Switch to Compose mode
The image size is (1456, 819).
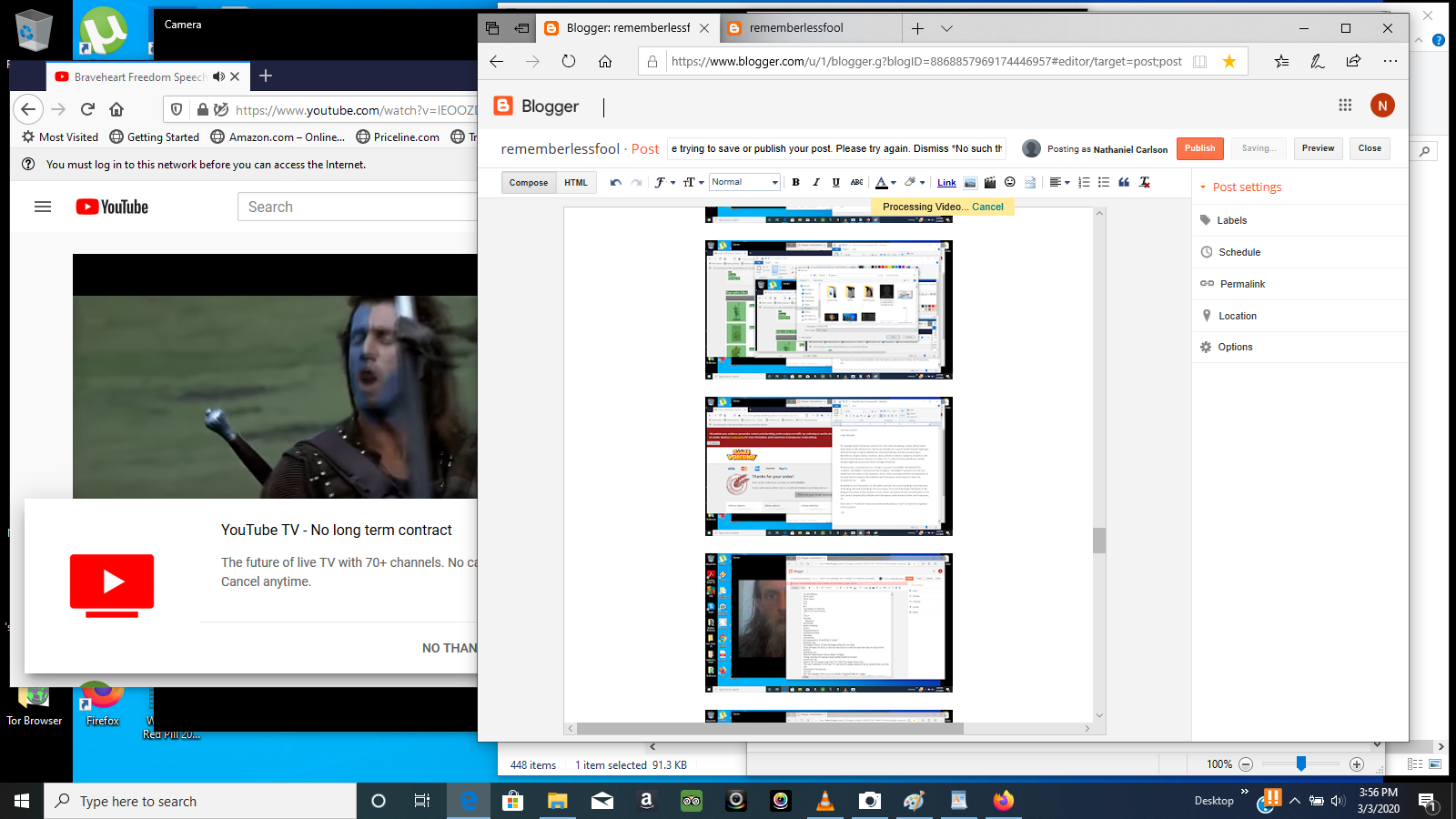tap(529, 182)
